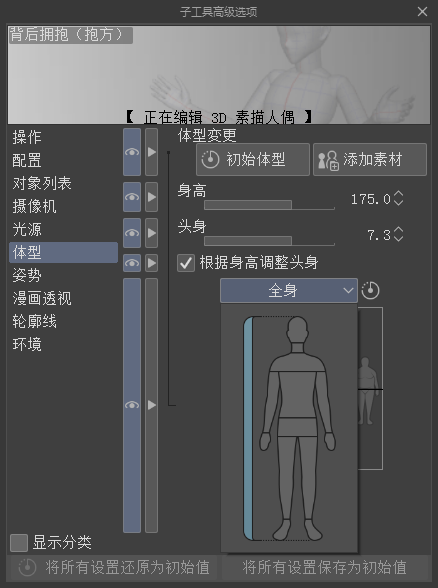
Task: Select the 光源 category
Action: [63, 230]
